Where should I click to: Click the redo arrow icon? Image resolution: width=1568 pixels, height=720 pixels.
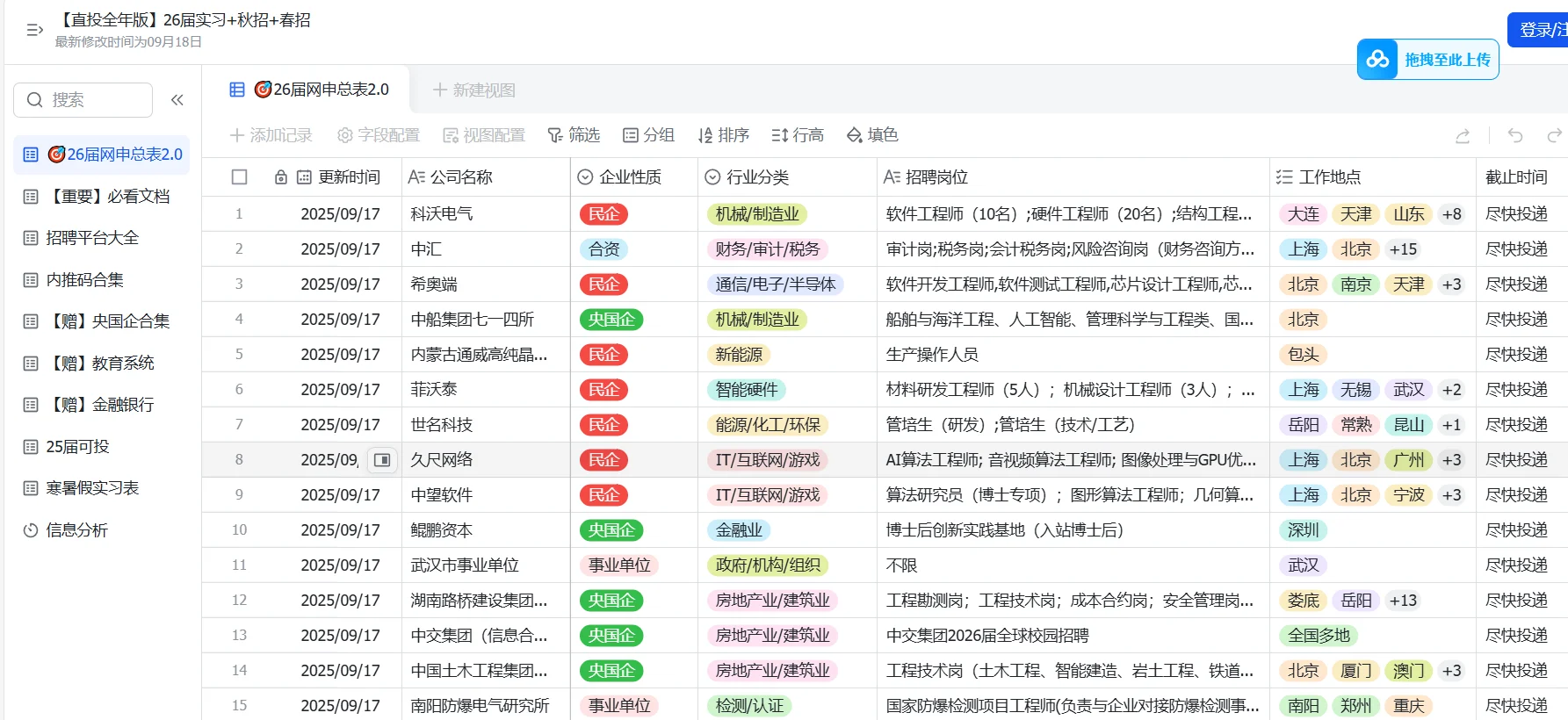click(x=1554, y=135)
